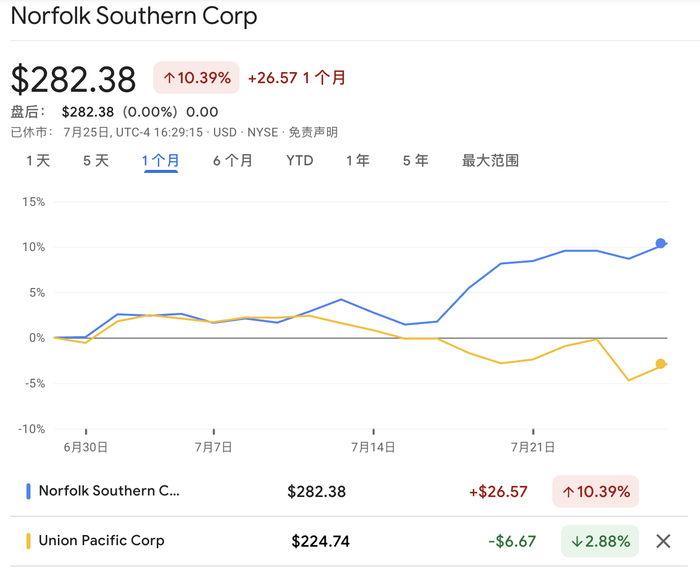Viewport: 700px width, 569px height.
Task: Click the 7月14日 date marker on chart axis
Action: point(374,447)
